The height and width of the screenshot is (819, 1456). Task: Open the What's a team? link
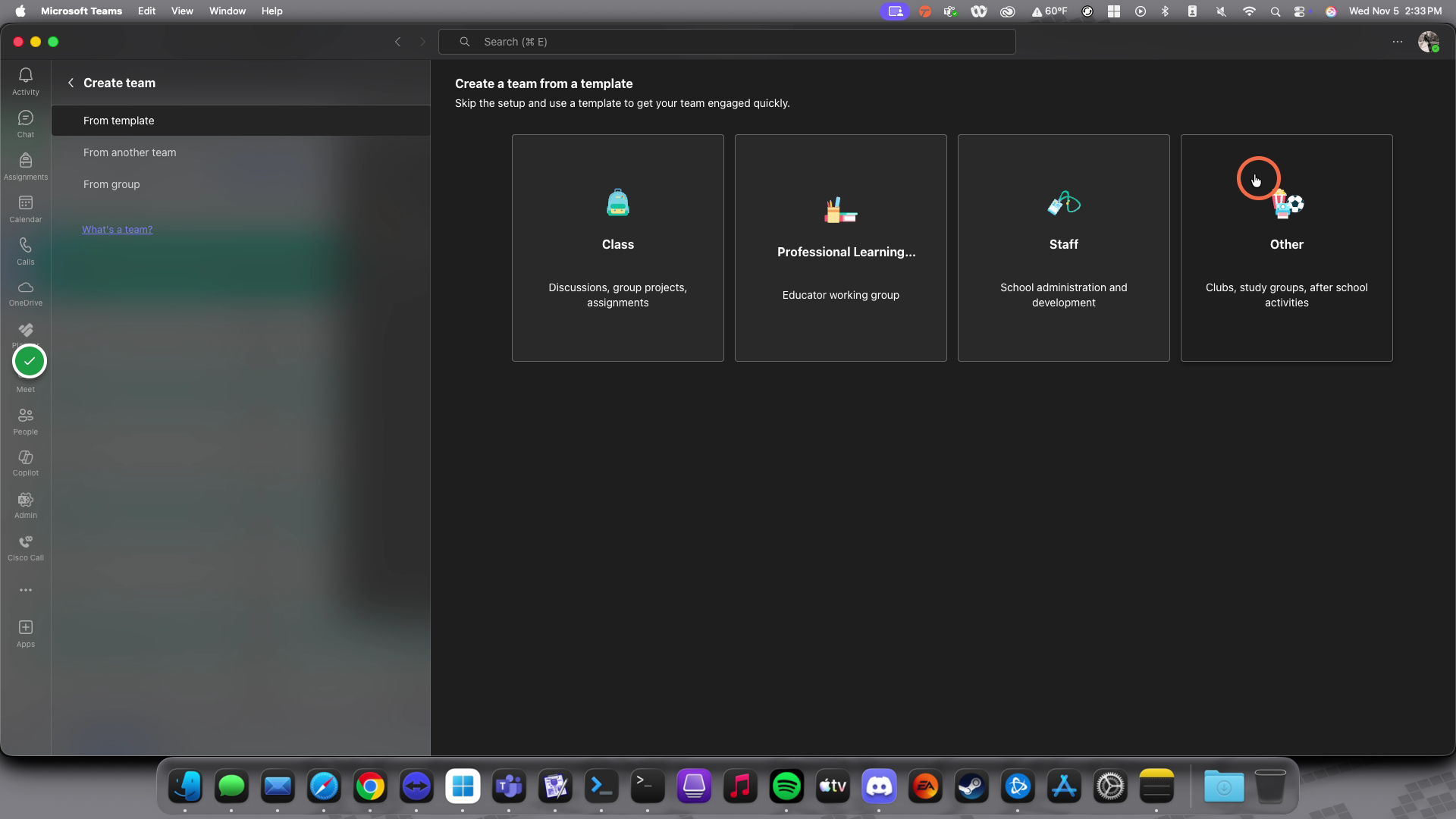coord(117,229)
